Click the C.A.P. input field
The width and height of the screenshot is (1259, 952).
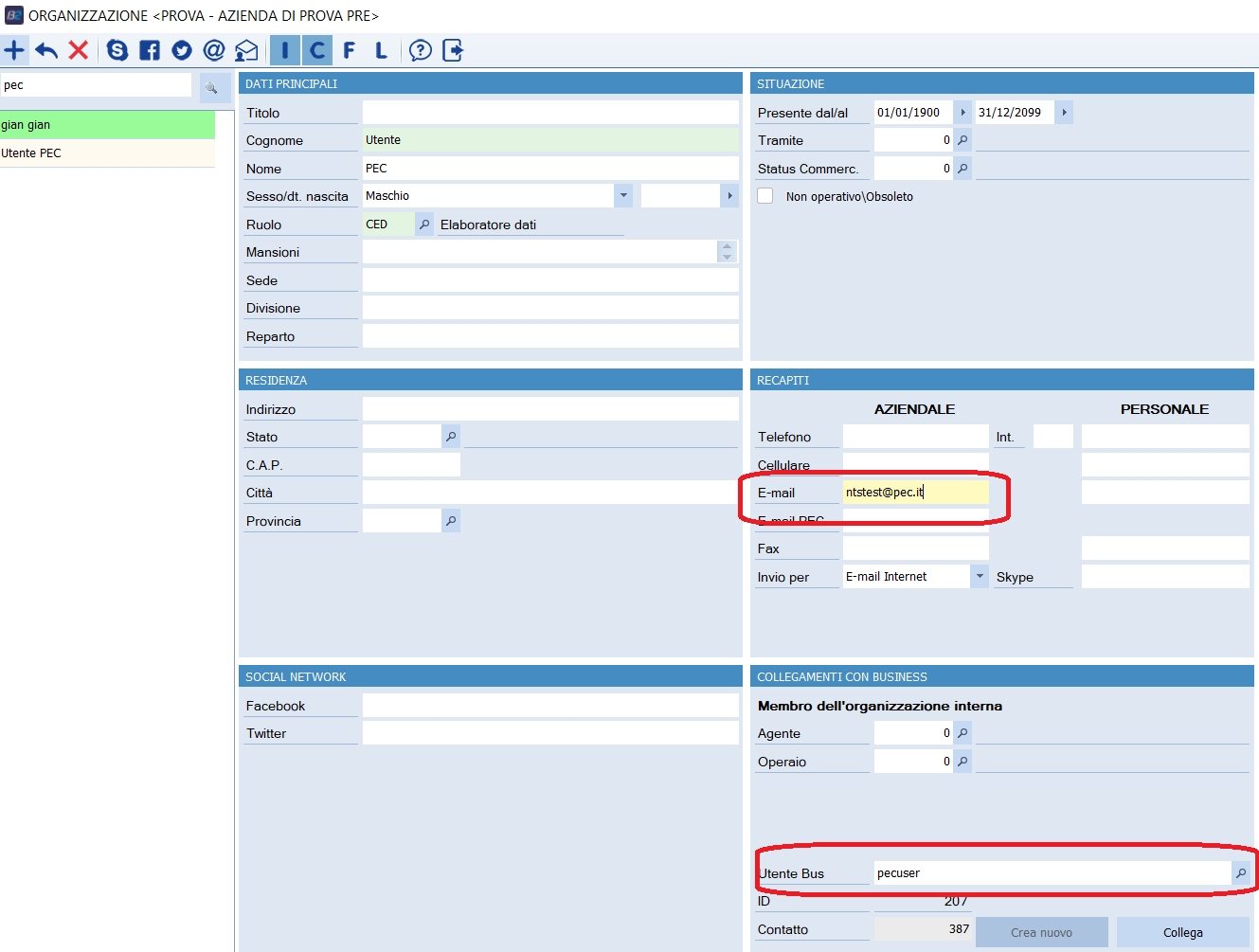(411, 465)
